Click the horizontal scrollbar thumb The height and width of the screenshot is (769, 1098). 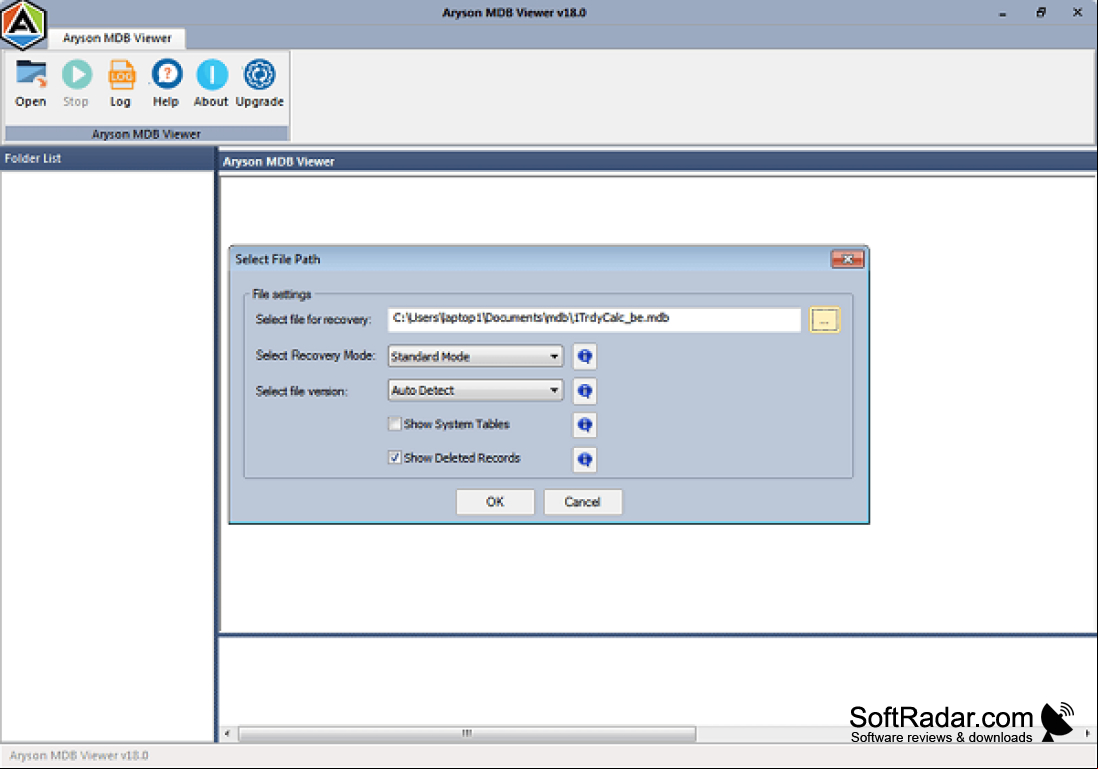[x=467, y=733]
